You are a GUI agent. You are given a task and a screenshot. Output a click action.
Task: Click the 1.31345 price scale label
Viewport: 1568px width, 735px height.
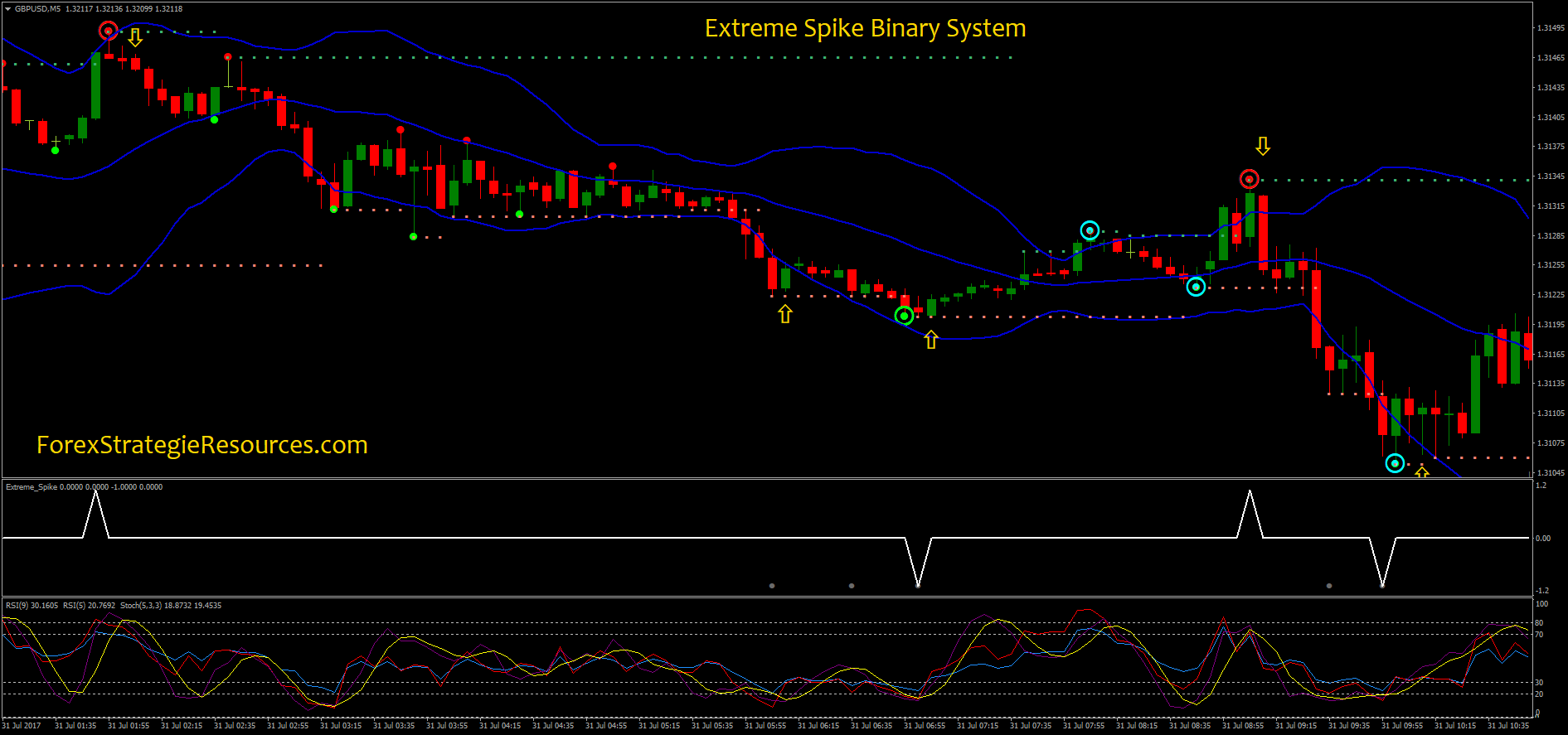click(1551, 176)
